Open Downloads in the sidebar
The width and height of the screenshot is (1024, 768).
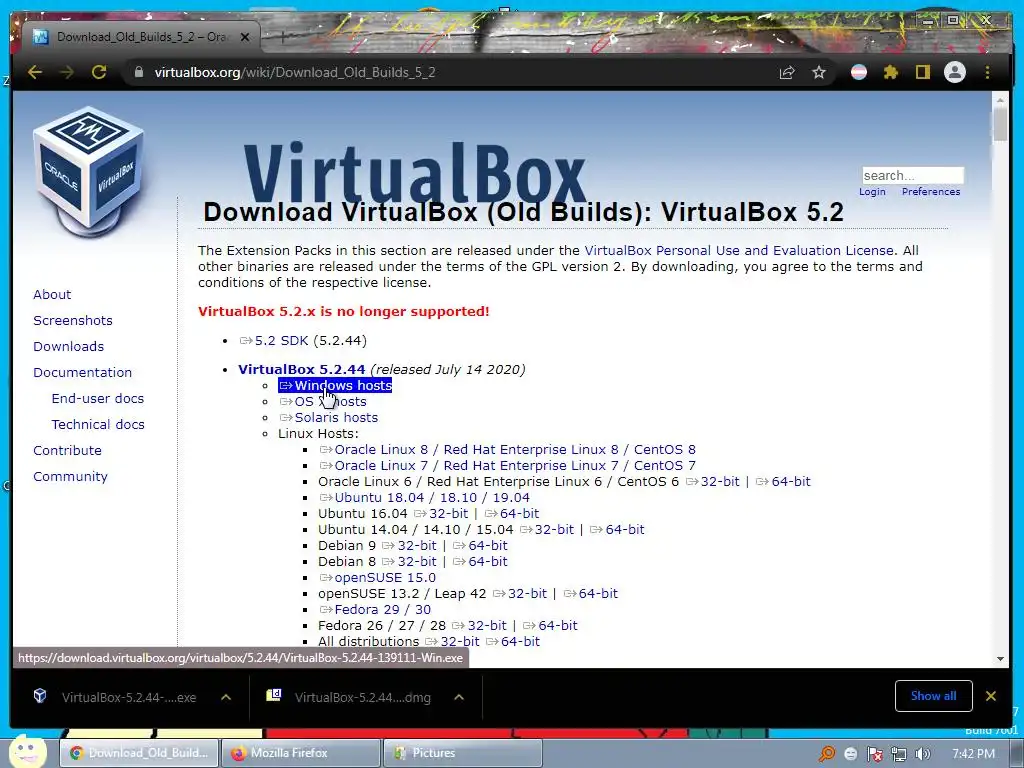pyautogui.click(x=69, y=347)
